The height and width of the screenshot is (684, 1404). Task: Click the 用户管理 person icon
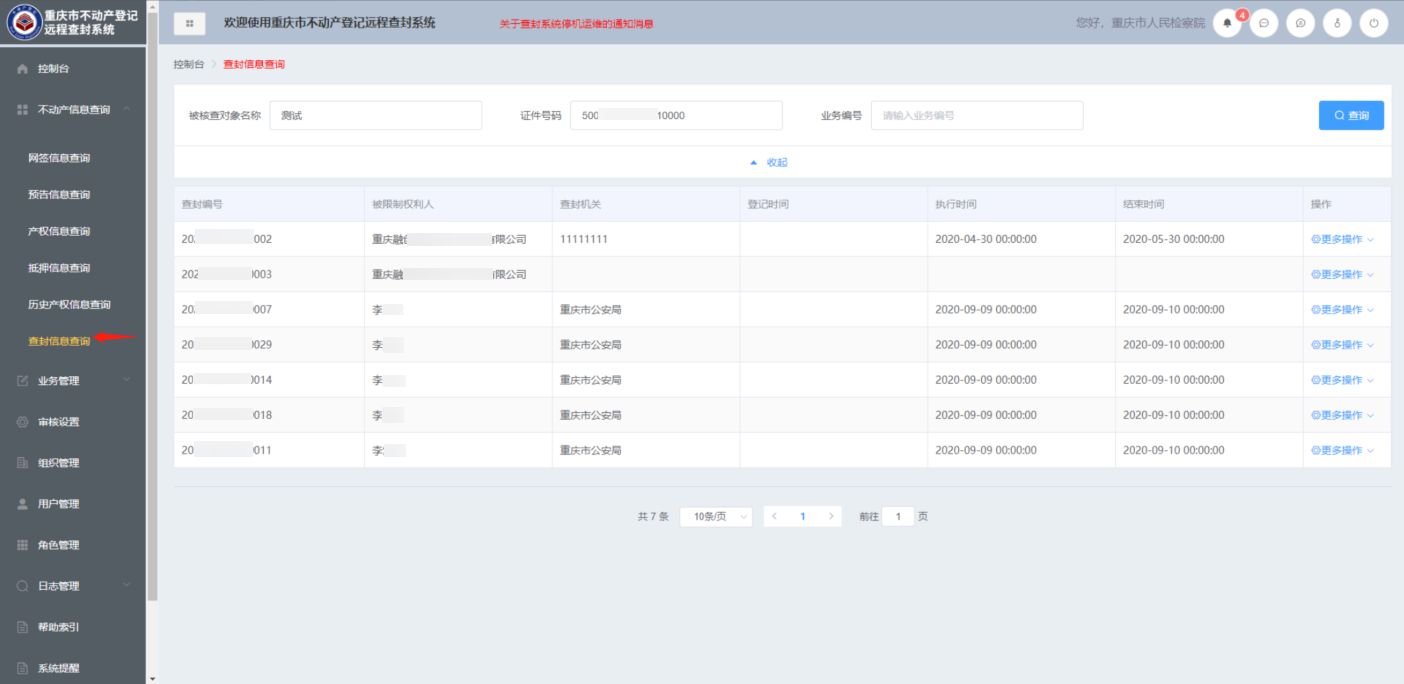pyautogui.click(x=22, y=504)
